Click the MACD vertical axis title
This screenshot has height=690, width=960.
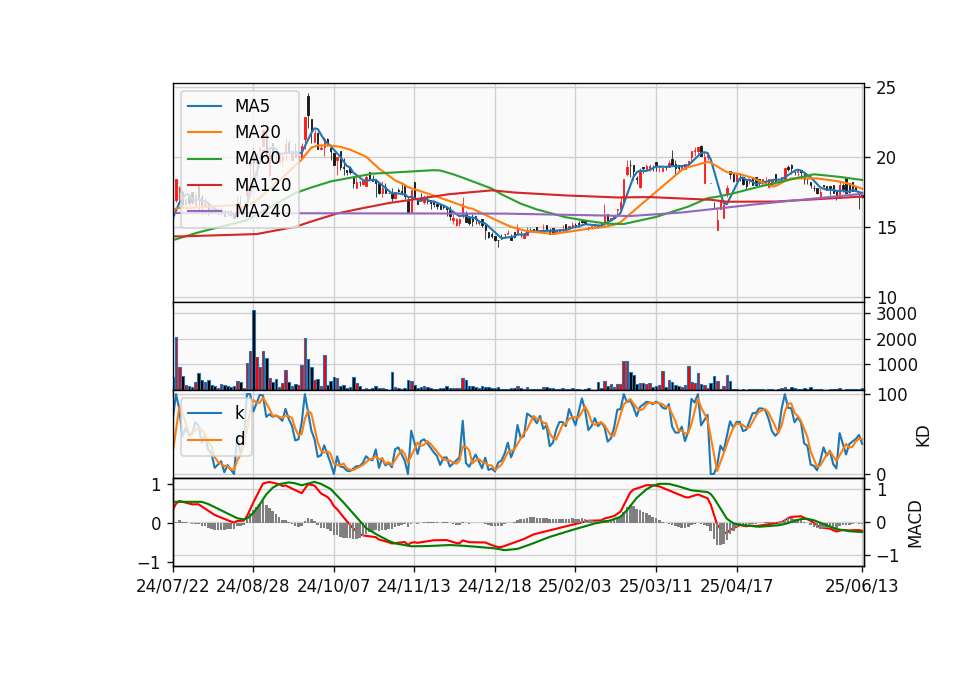915,524
